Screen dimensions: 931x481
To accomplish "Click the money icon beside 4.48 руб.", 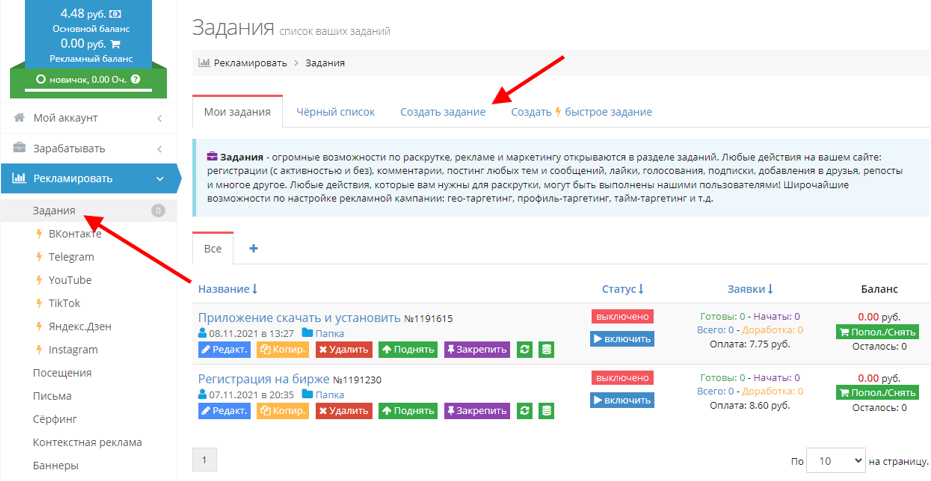I will point(116,14).
